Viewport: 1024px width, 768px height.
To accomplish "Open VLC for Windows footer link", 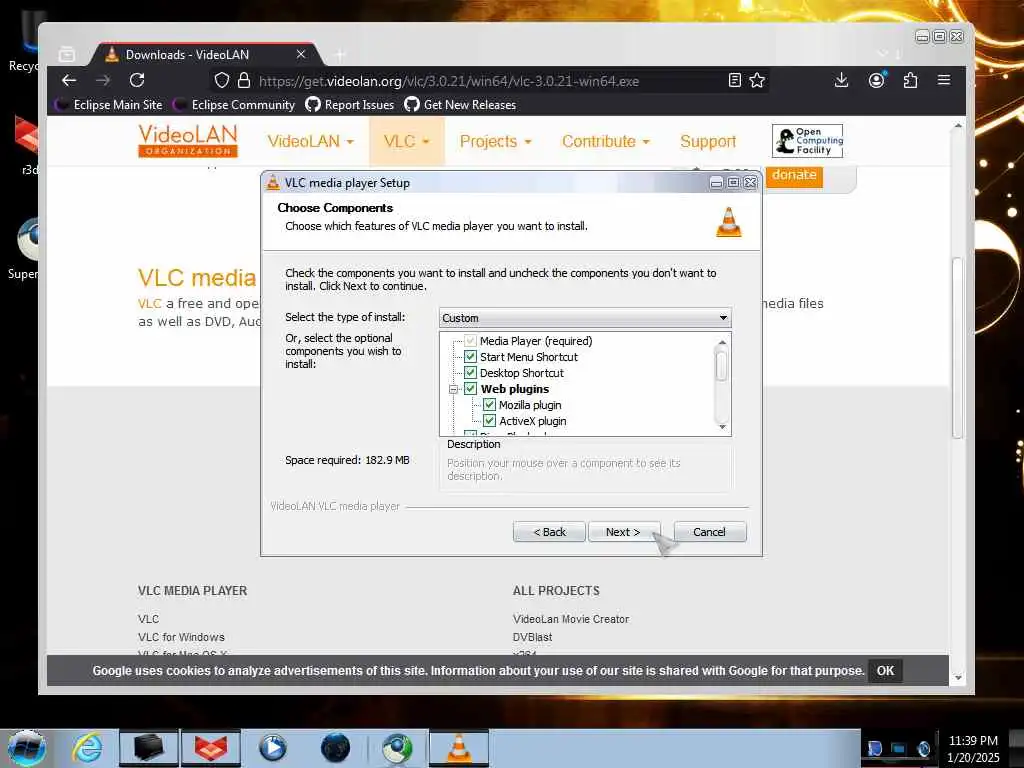I will pos(181,637).
